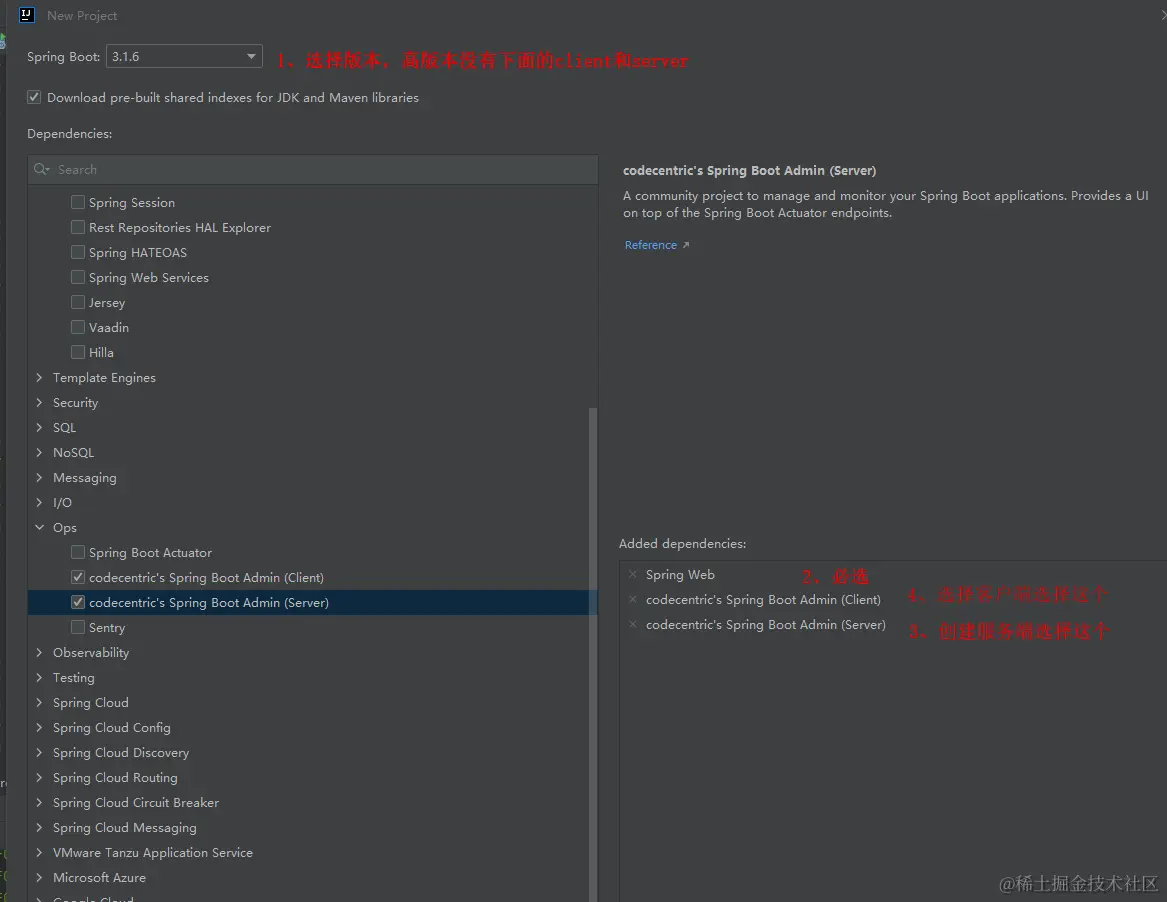Enable Spring Web Services dependency
Viewport: 1167px width, 902px height.
tap(77, 277)
